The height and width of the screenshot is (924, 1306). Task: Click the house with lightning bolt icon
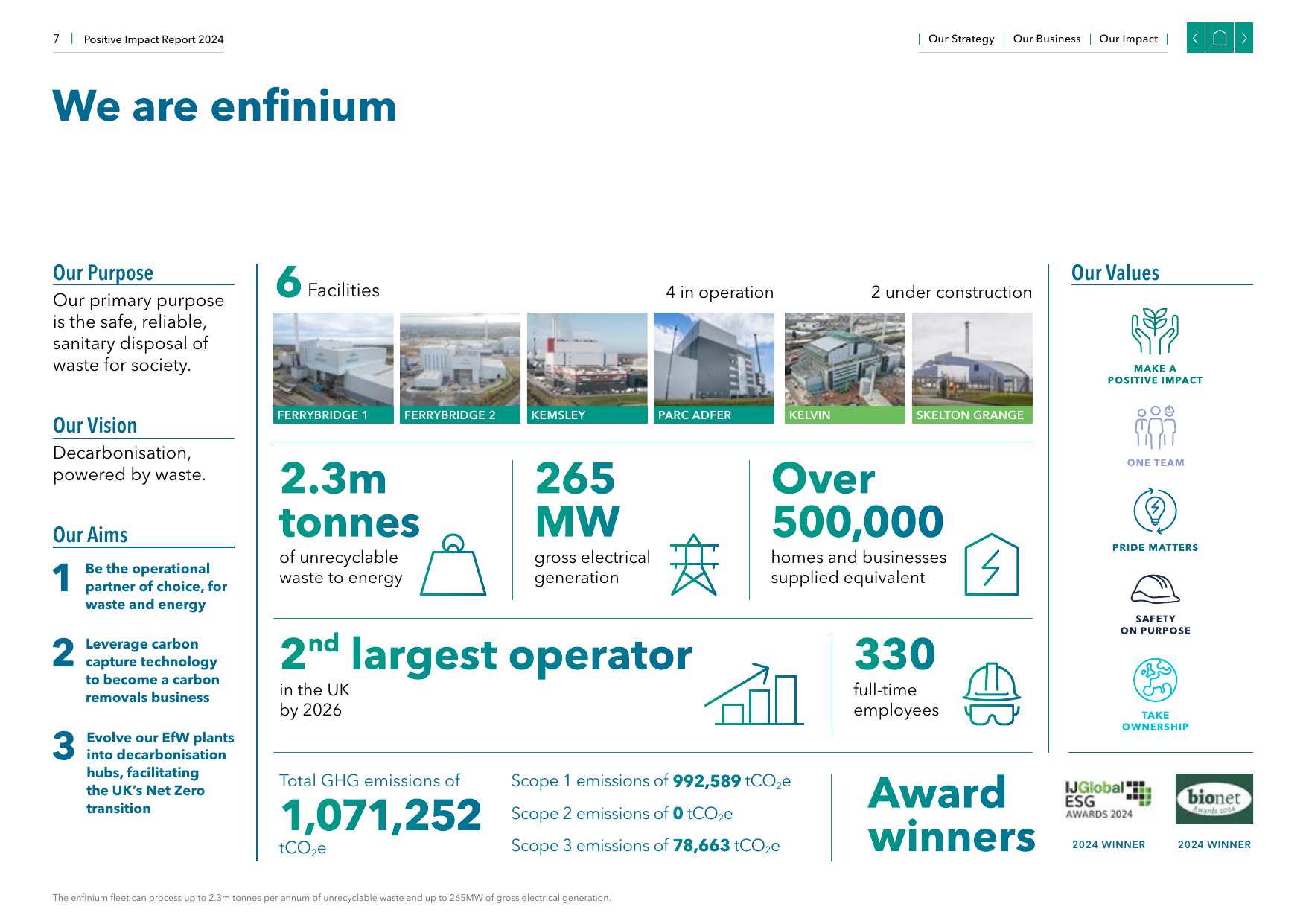(x=991, y=564)
